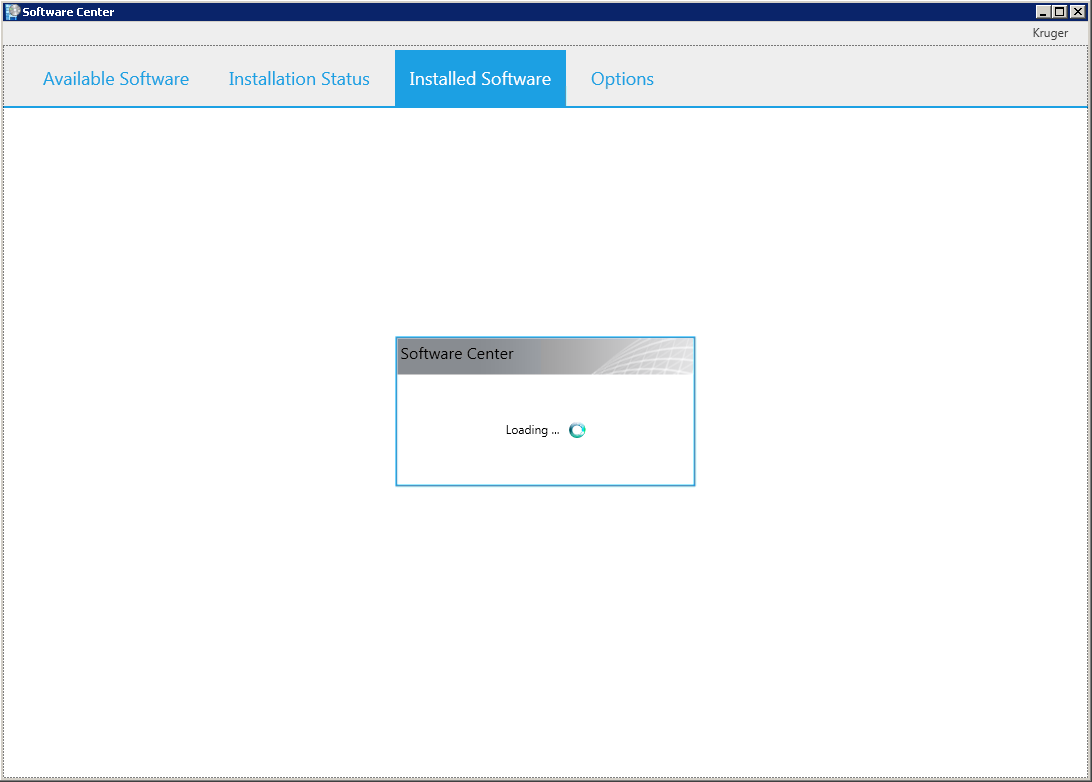Click the Loading ... text
The height and width of the screenshot is (782, 1092).
click(532, 430)
